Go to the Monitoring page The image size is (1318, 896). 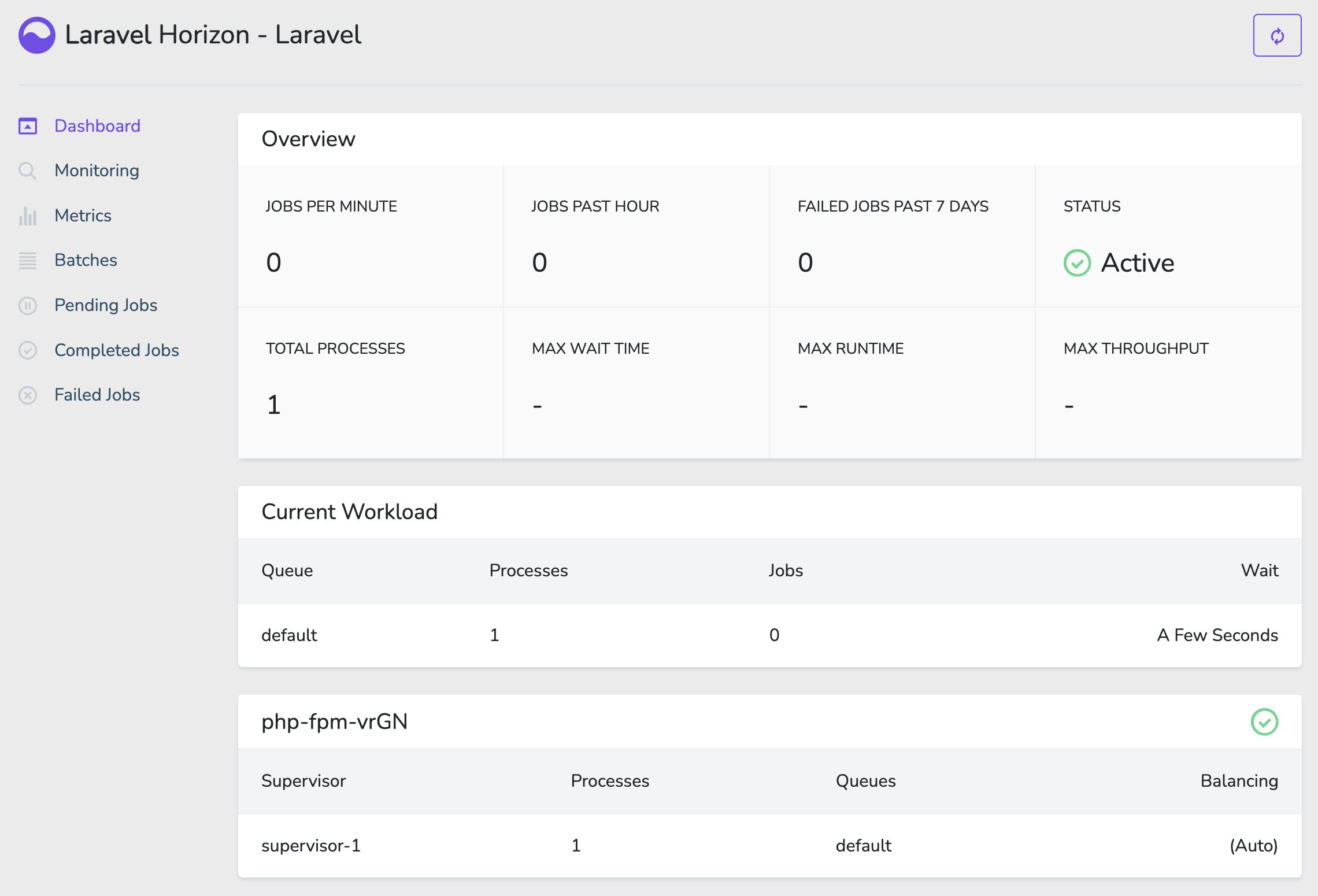(97, 171)
